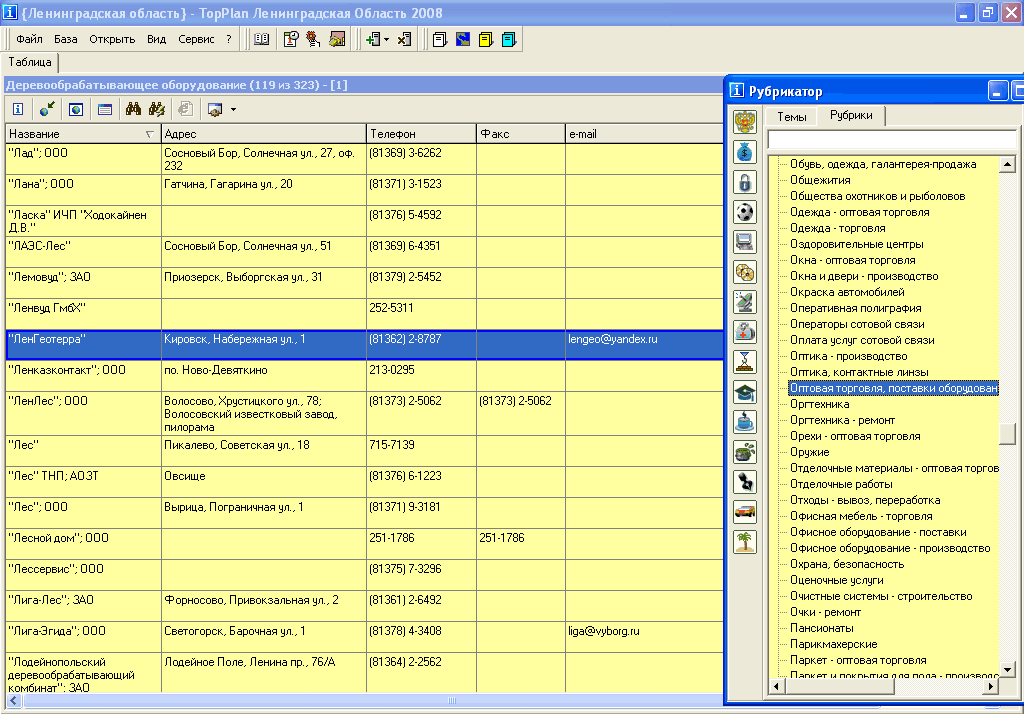The height and width of the screenshot is (714, 1024).
Task: Select the padlock security category icon
Action: coord(744,182)
